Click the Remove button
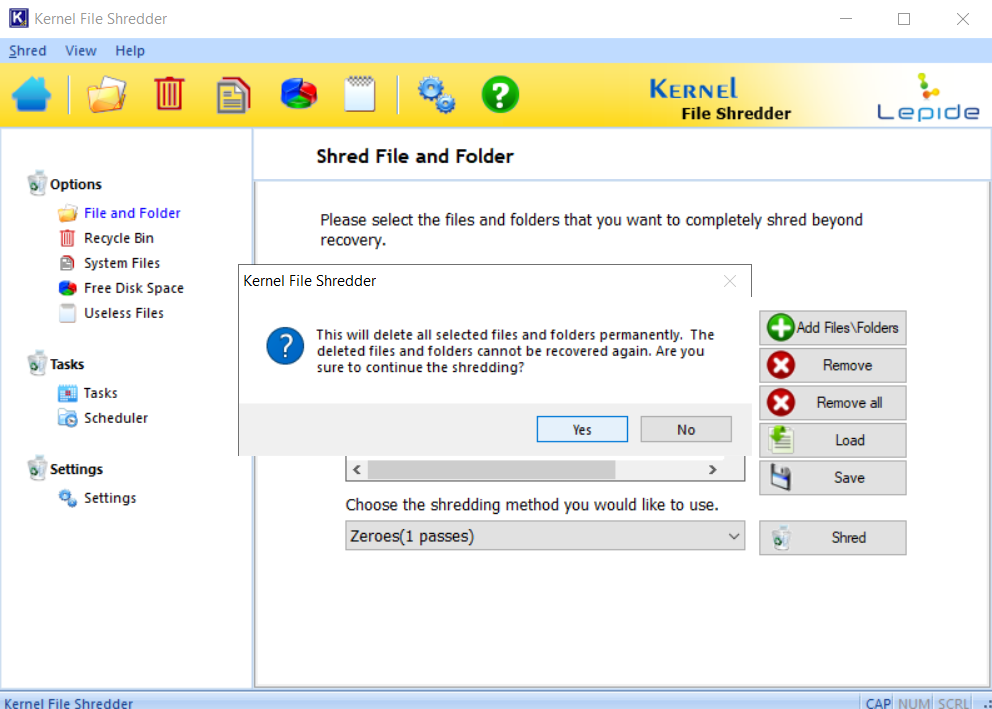The width and height of the screenshot is (992, 709). (x=833, y=365)
